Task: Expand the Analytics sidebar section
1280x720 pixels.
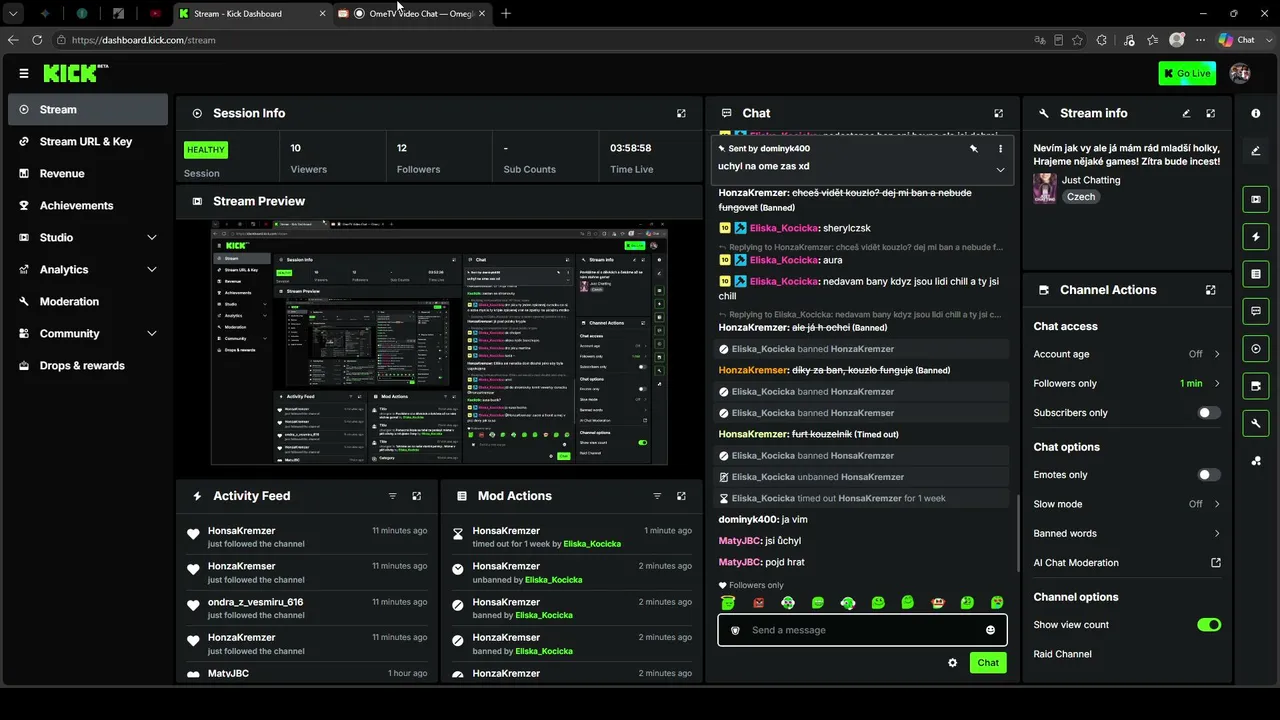Action: 152,270
